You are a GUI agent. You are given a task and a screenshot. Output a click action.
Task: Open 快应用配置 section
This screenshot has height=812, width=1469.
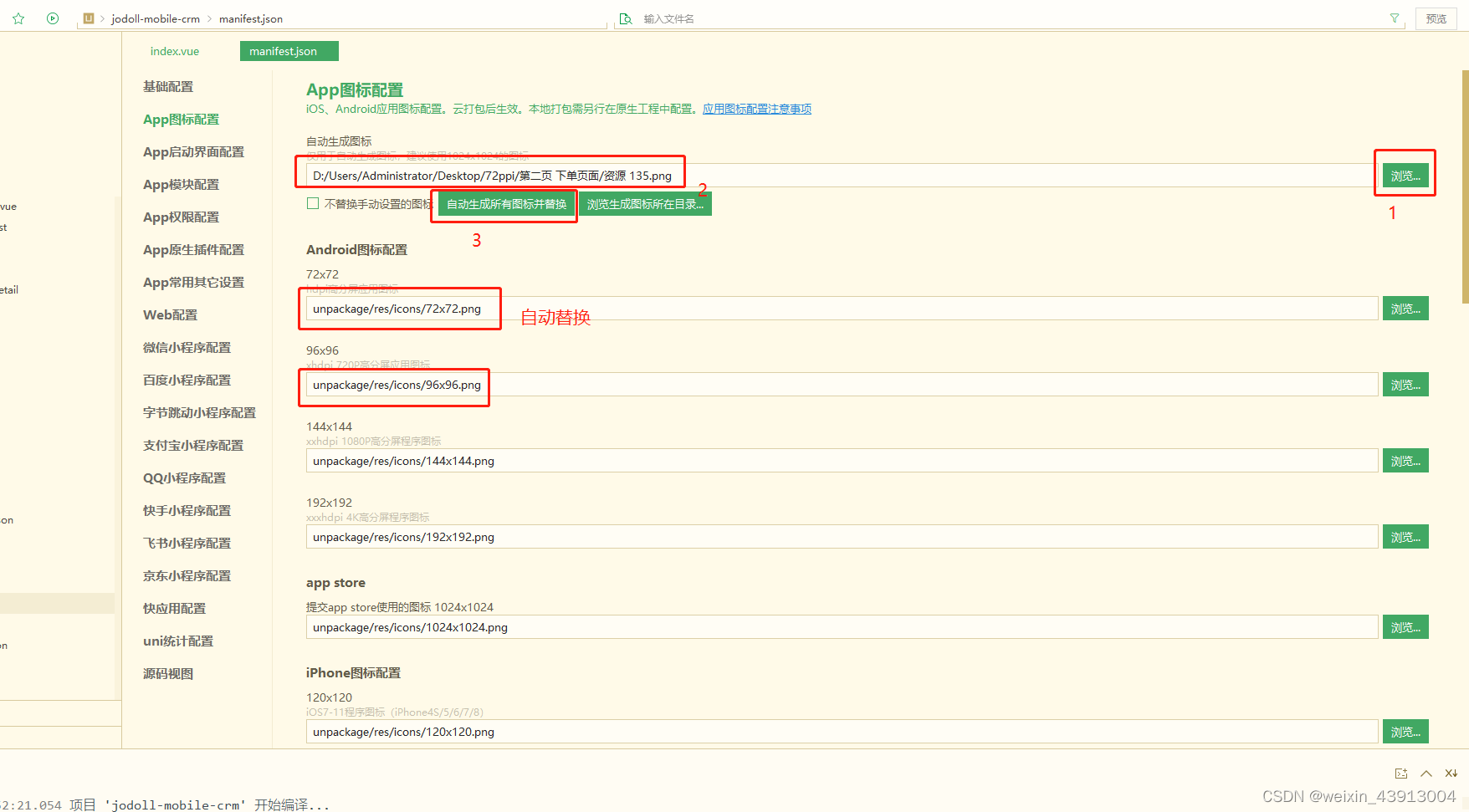175,608
